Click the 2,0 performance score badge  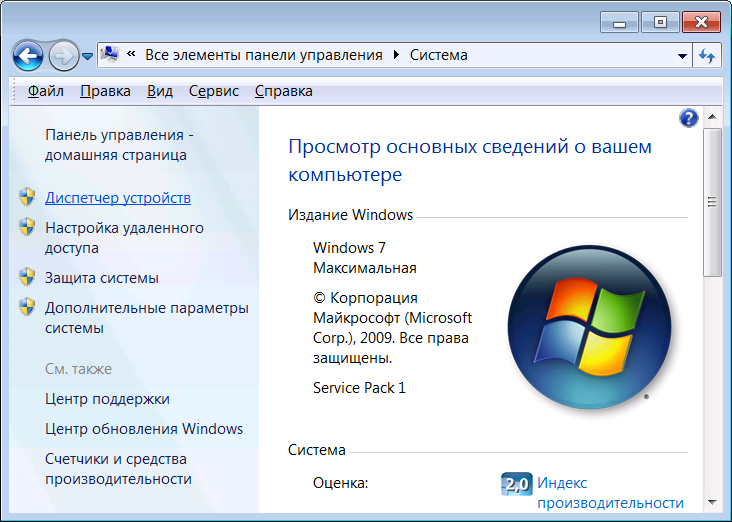(x=516, y=484)
